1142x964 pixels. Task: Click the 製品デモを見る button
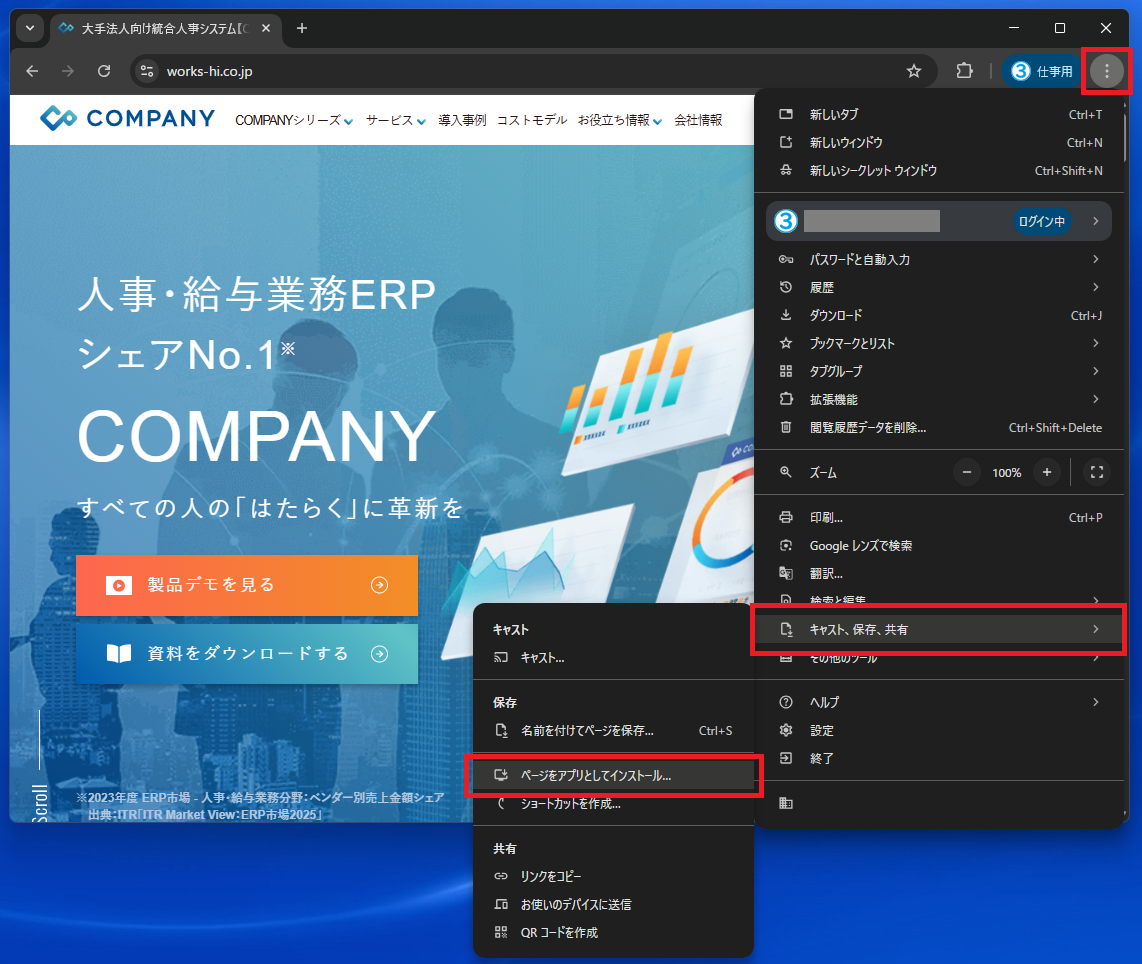click(x=246, y=585)
